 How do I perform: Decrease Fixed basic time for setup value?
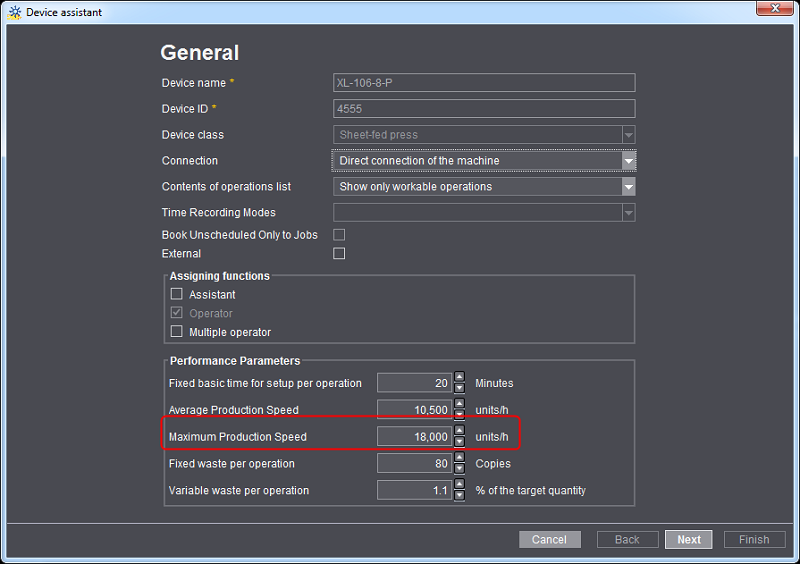460,388
